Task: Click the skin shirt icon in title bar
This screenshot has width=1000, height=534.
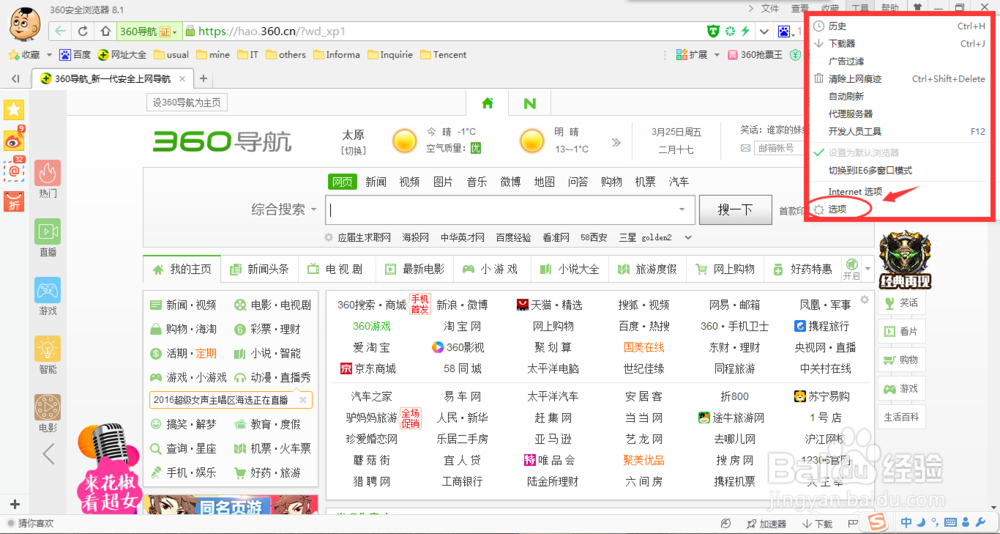Action: coord(917,8)
